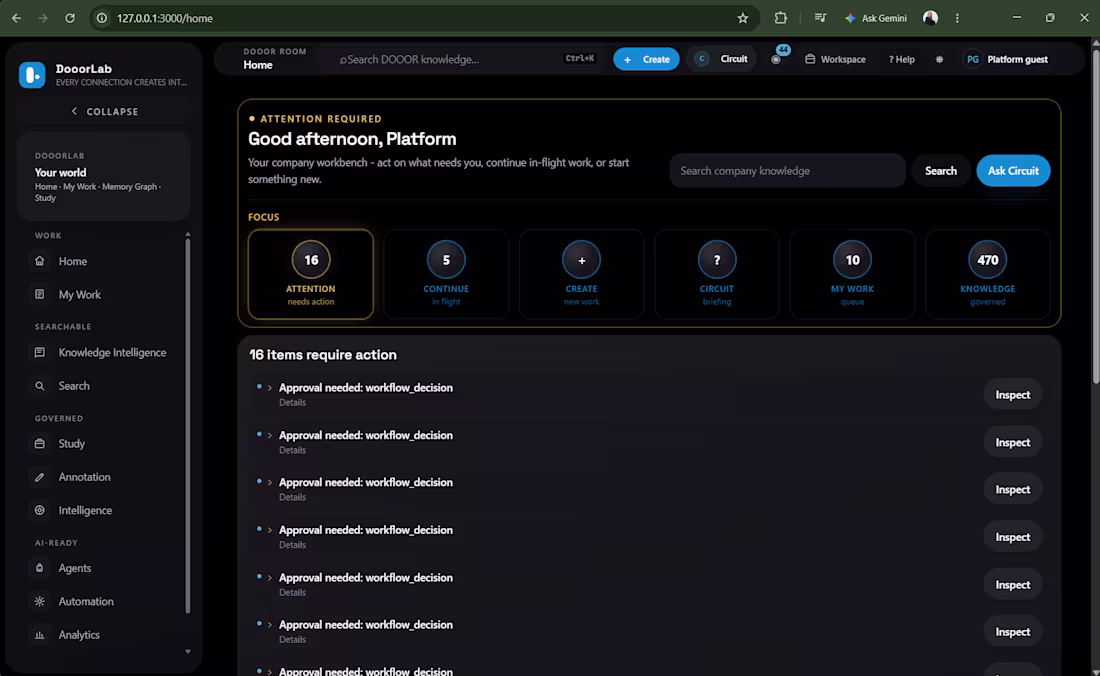Collapse the sidebar with the COLLAPSE button

click(105, 111)
